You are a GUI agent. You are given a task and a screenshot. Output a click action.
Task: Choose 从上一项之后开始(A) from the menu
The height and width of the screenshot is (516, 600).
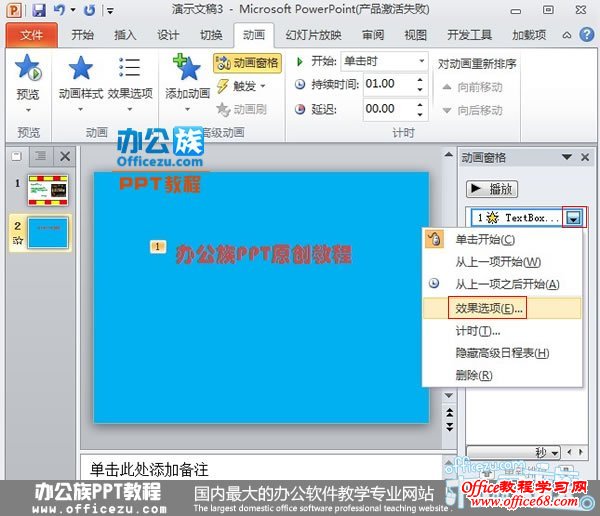[x=502, y=284]
